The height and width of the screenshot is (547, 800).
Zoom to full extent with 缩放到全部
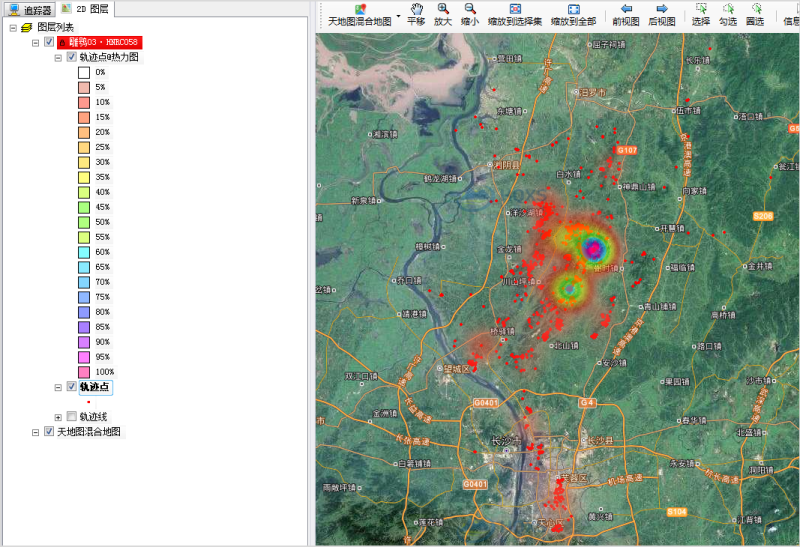573,14
